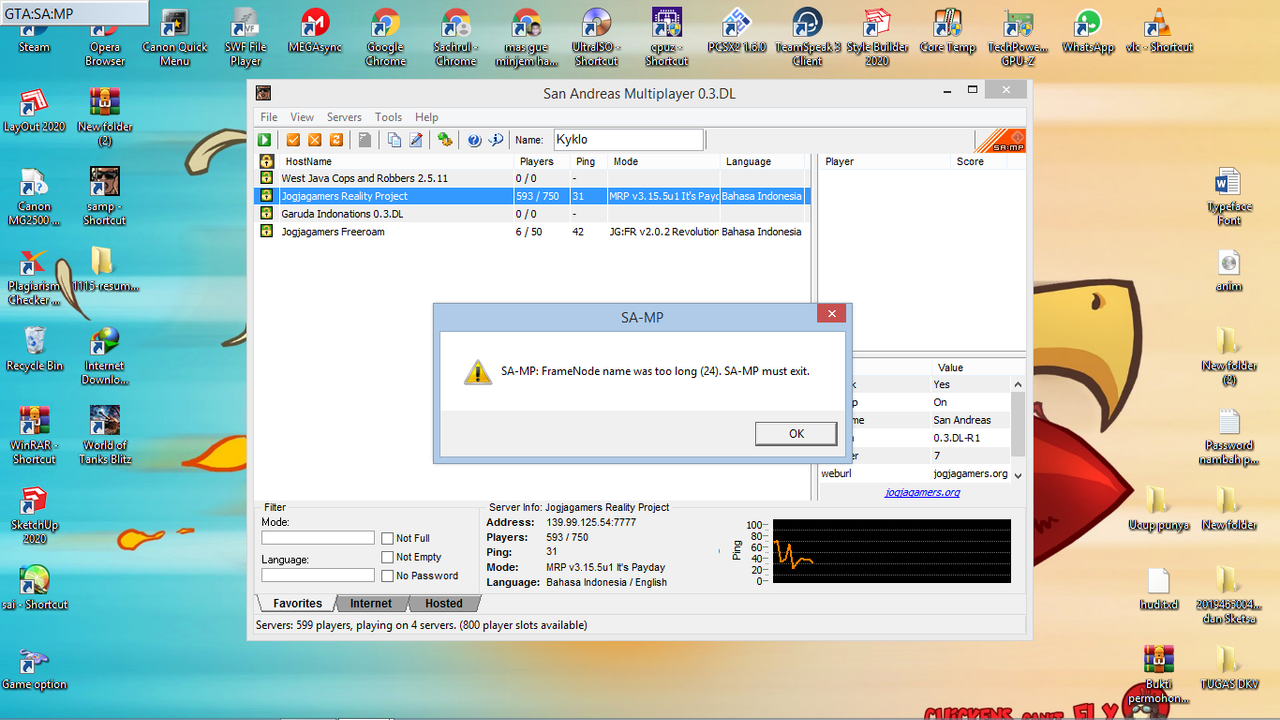
Task: Click the orange X Delete Server icon
Action: (x=315, y=140)
